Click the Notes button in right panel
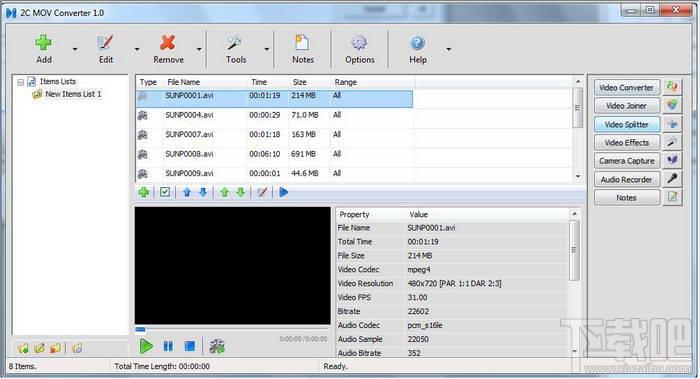Image resolution: width=700 pixels, height=379 pixels. (626, 198)
